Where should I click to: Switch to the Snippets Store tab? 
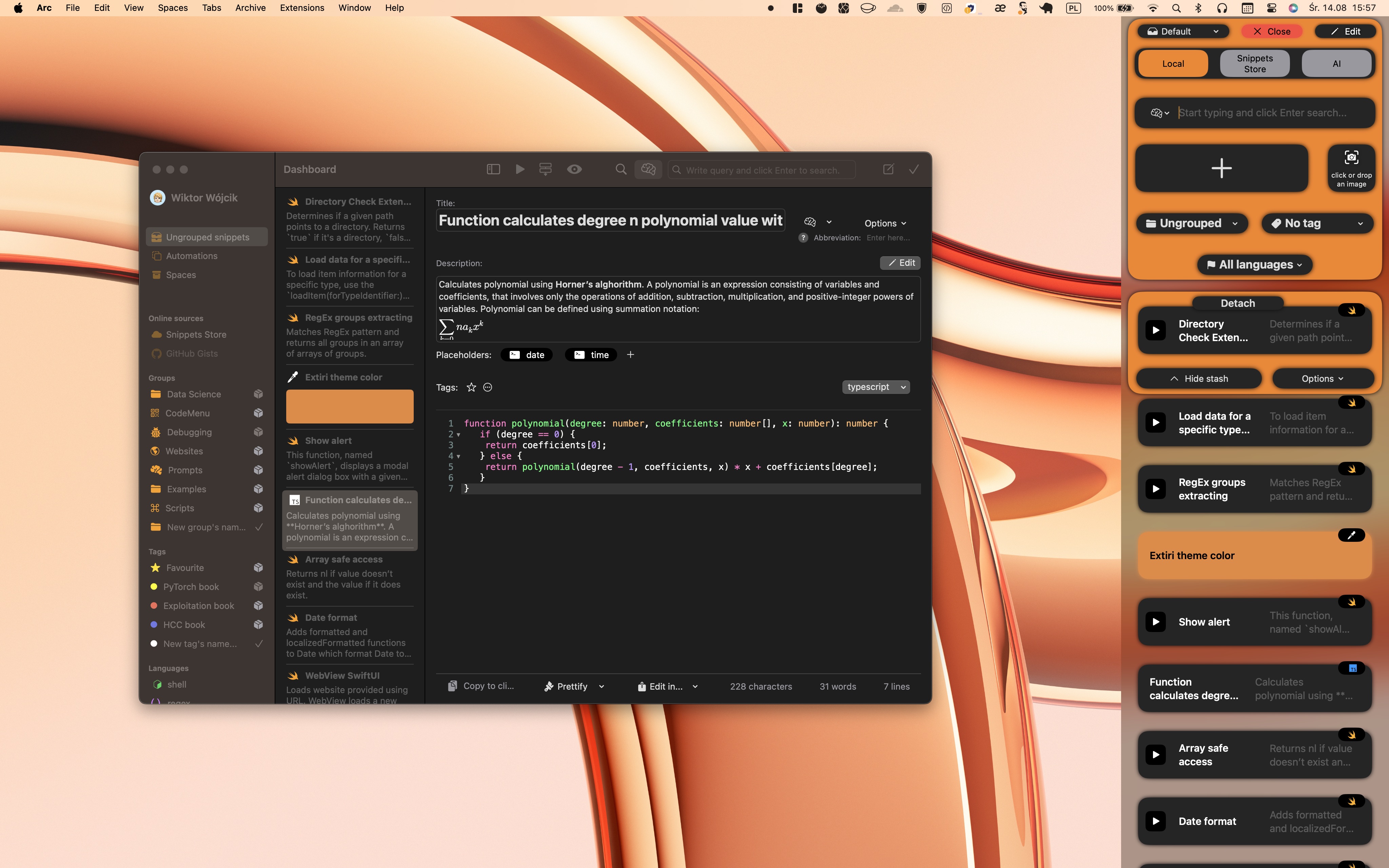tap(1255, 64)
